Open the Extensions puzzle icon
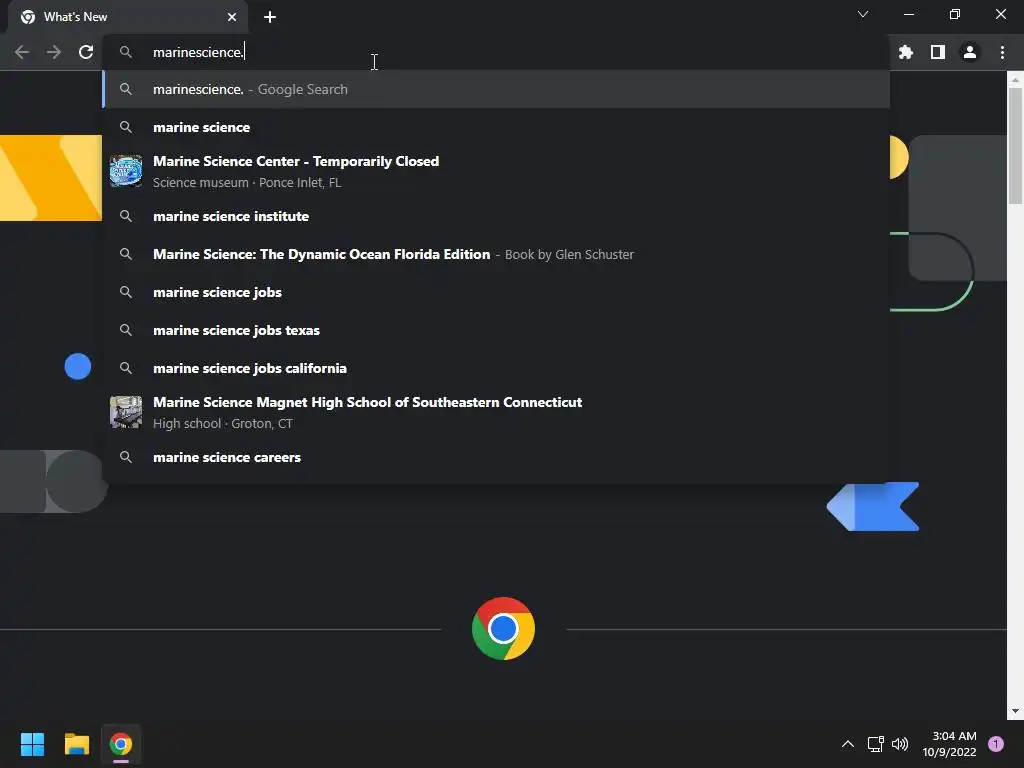1024x768 pixels. pyautogui.click(x=905, y=52)
